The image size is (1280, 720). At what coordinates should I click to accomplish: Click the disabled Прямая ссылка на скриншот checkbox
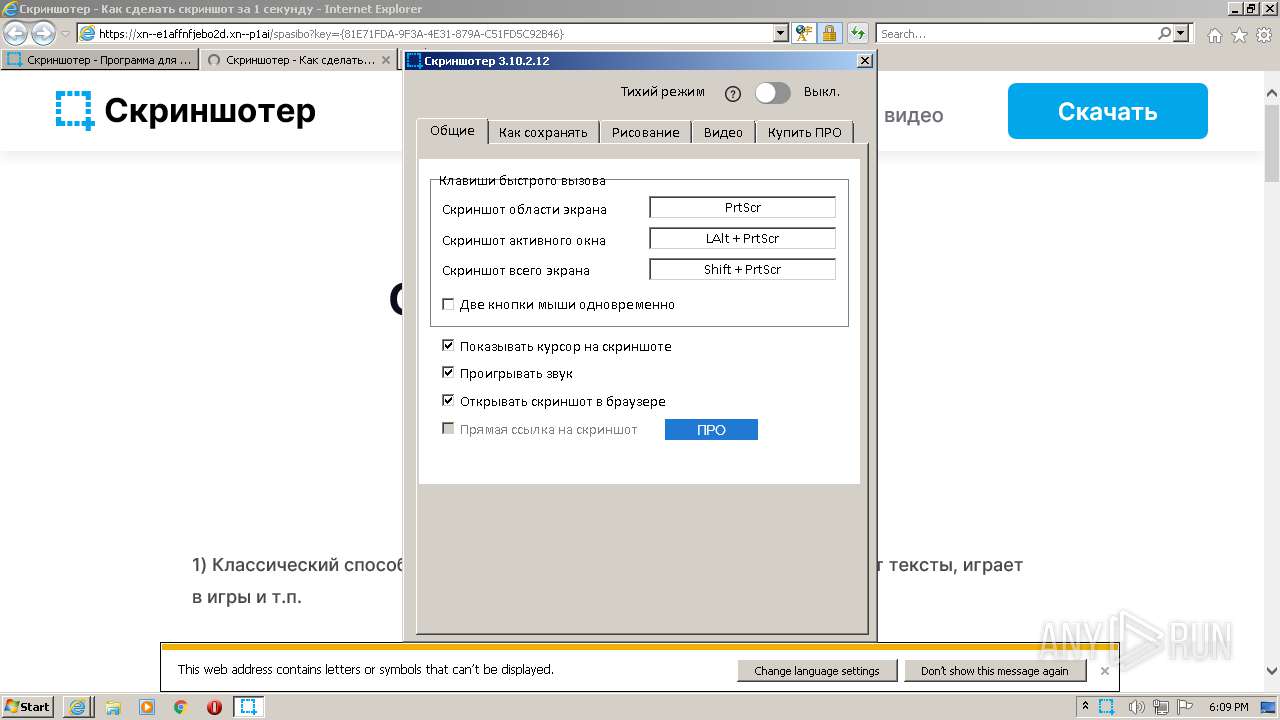[x=448, y=429]
